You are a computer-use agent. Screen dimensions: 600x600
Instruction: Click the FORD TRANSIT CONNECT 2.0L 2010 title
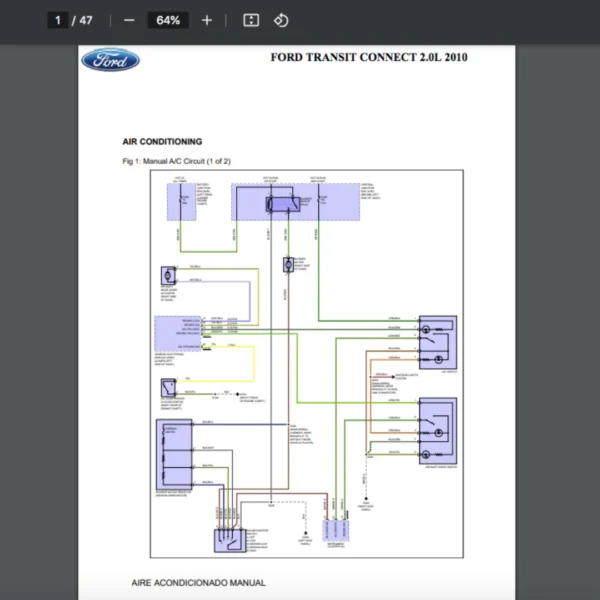tap(369, 57)
